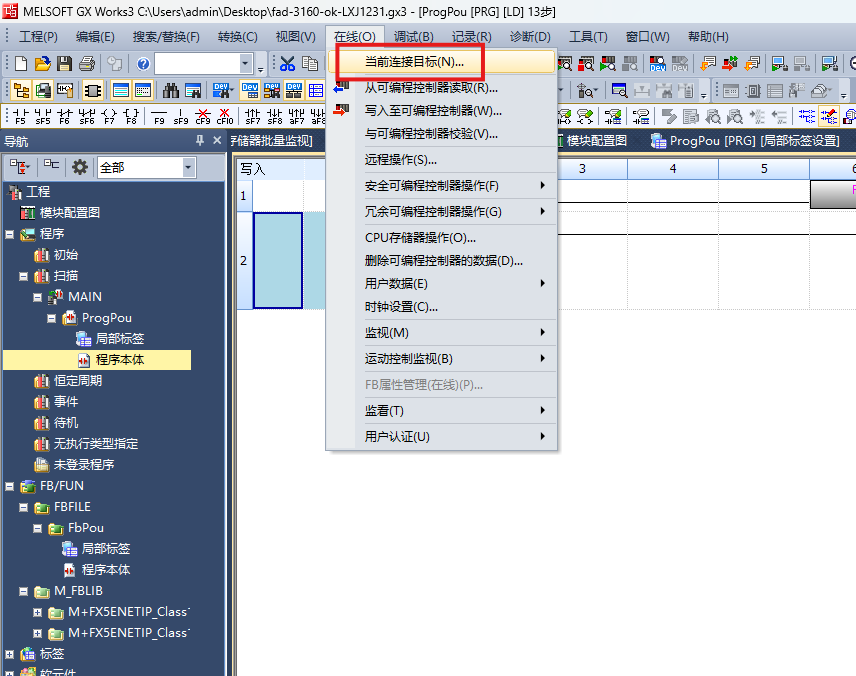Image resolution: width=856 pixels, height=676 pixels.
Task: Click the chip-shaped module icon
Action: pyautogui.click(x=92, y=90)
